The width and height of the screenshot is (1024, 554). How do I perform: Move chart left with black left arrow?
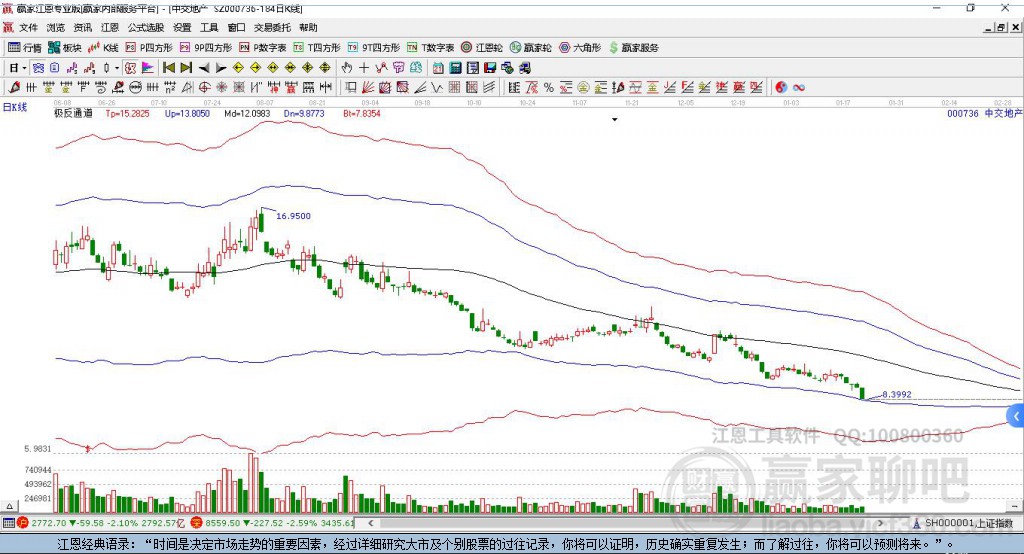(x=204, y=68)
